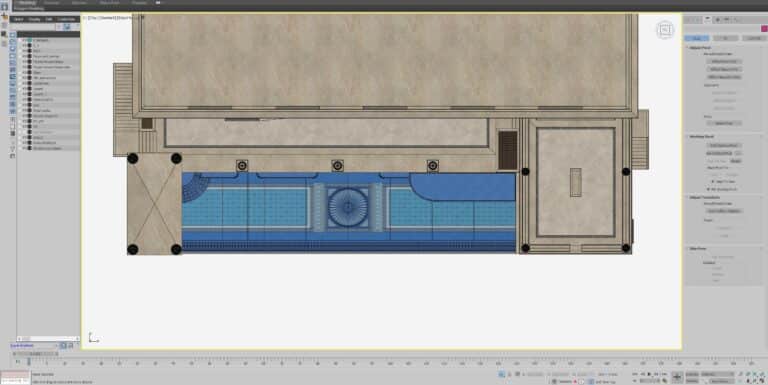768x385 pixels.
Task: Click the Reset Pivot button
Action: click(x=724, y=123)
